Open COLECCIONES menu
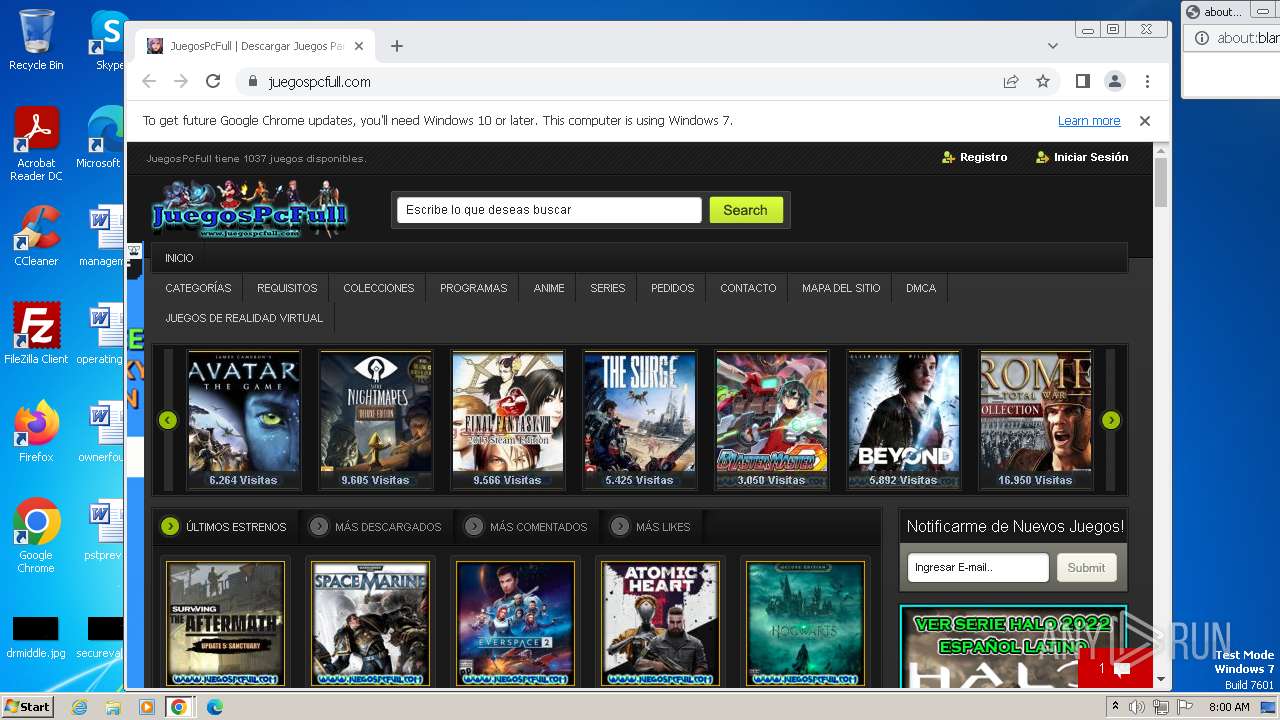The width and height of the screenshot is (1280, 720). click(378, 288)
